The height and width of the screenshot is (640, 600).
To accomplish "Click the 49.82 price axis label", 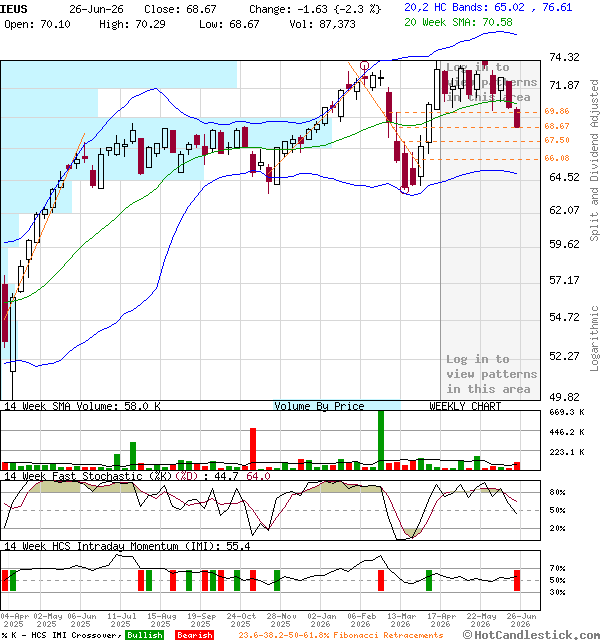I will (x=564, y=397).
